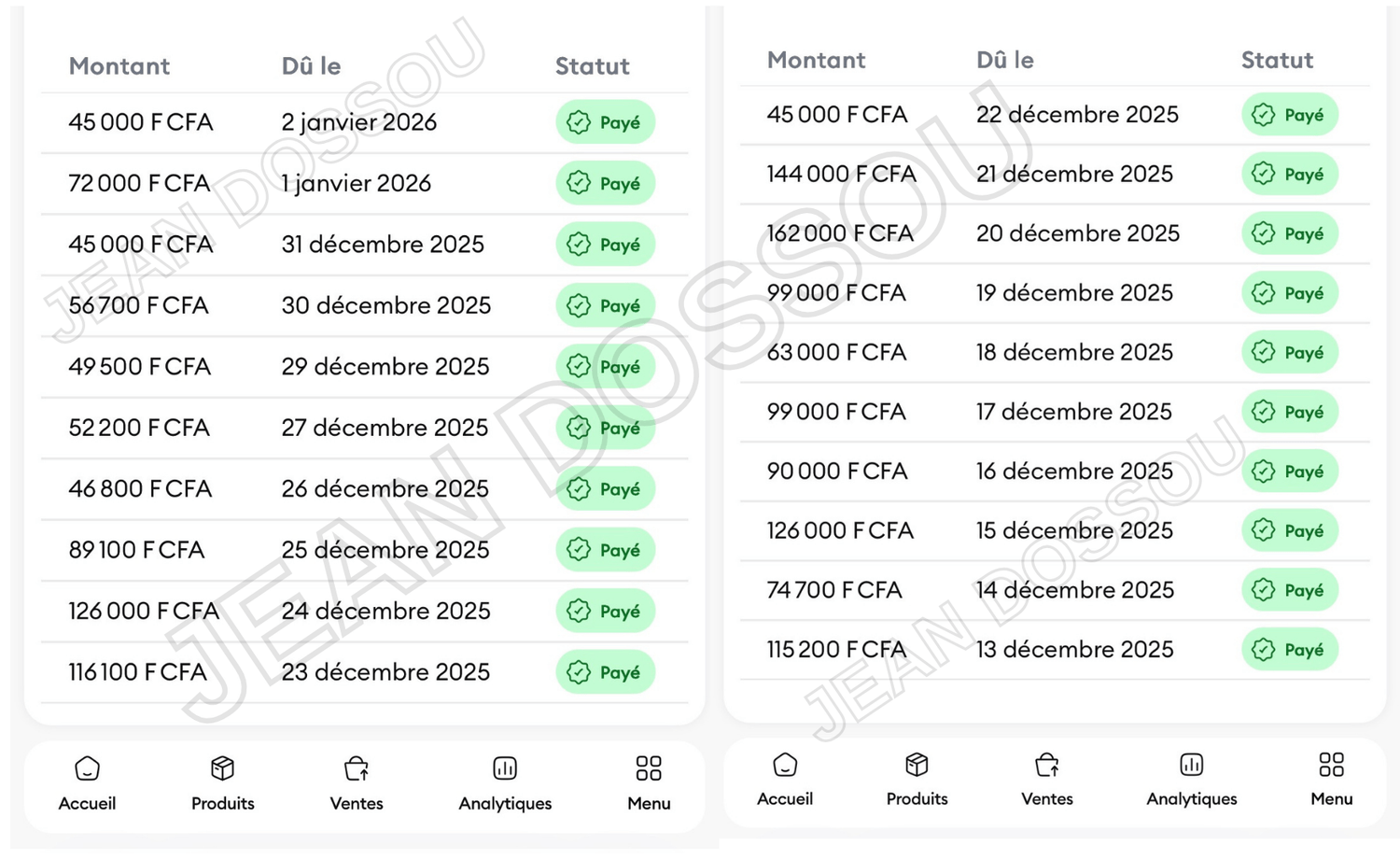Select the 72 000 F CFA row

(x=365, y=183)
